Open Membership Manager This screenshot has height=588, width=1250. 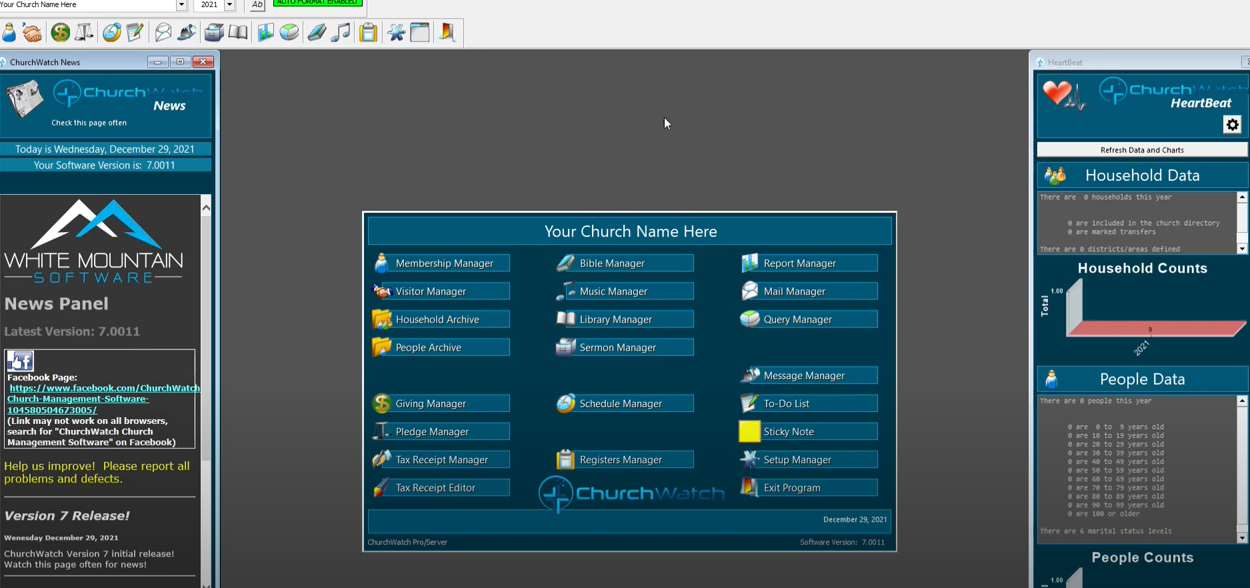pyautogui.click(x=440, y=263)
